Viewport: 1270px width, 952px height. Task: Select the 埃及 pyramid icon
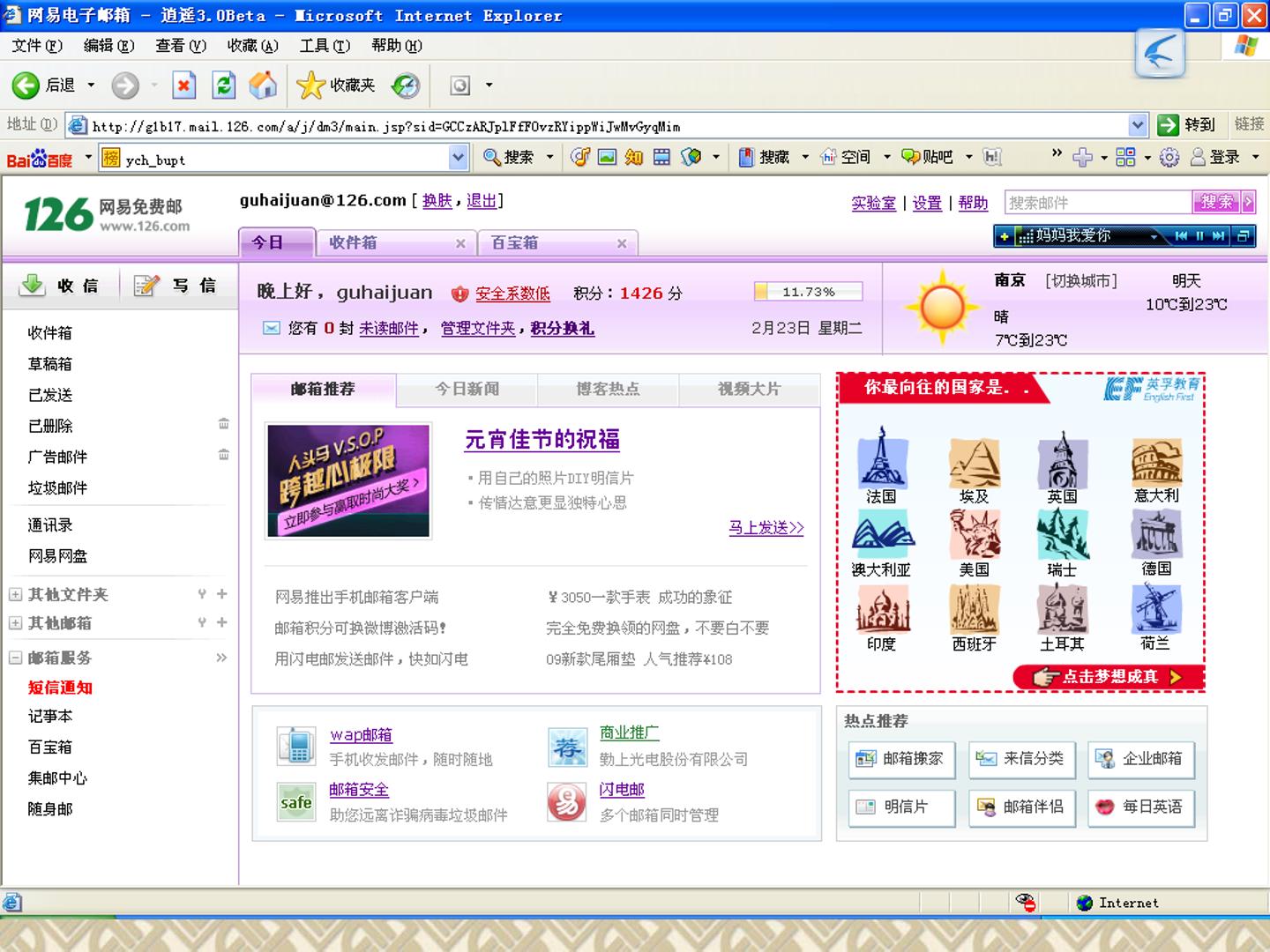[x=974, y=463]
